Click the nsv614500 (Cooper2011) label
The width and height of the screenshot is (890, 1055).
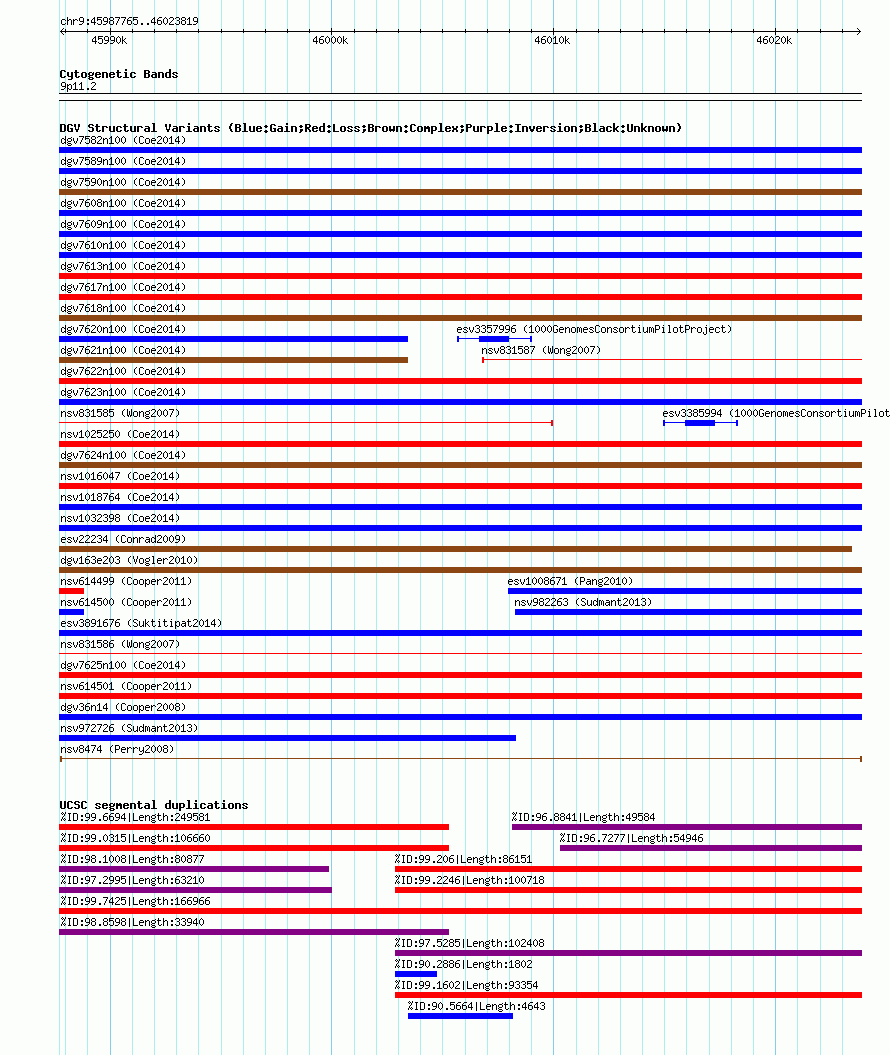(126, 602)
